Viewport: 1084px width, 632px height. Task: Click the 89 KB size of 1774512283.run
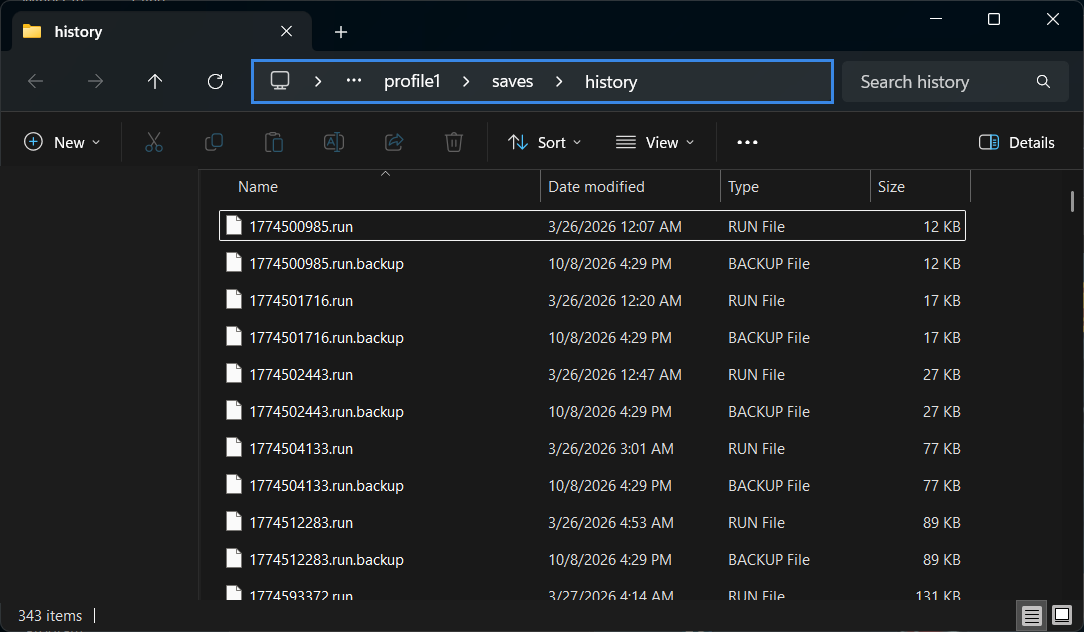[x=941, y=522]
